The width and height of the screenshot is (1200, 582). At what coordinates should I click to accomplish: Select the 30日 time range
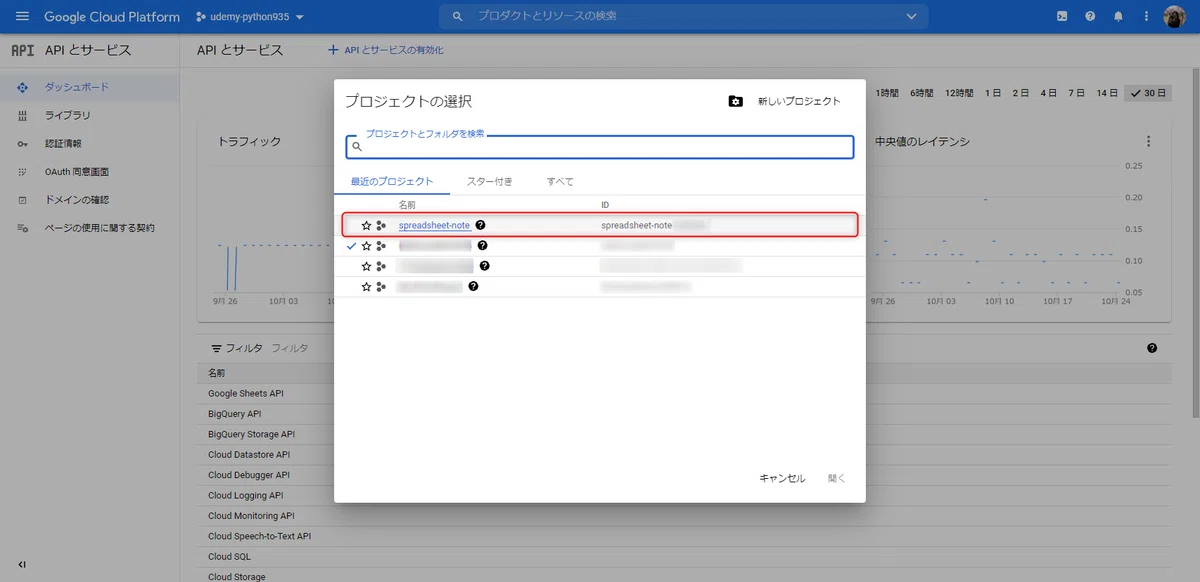click(1147, 93)
